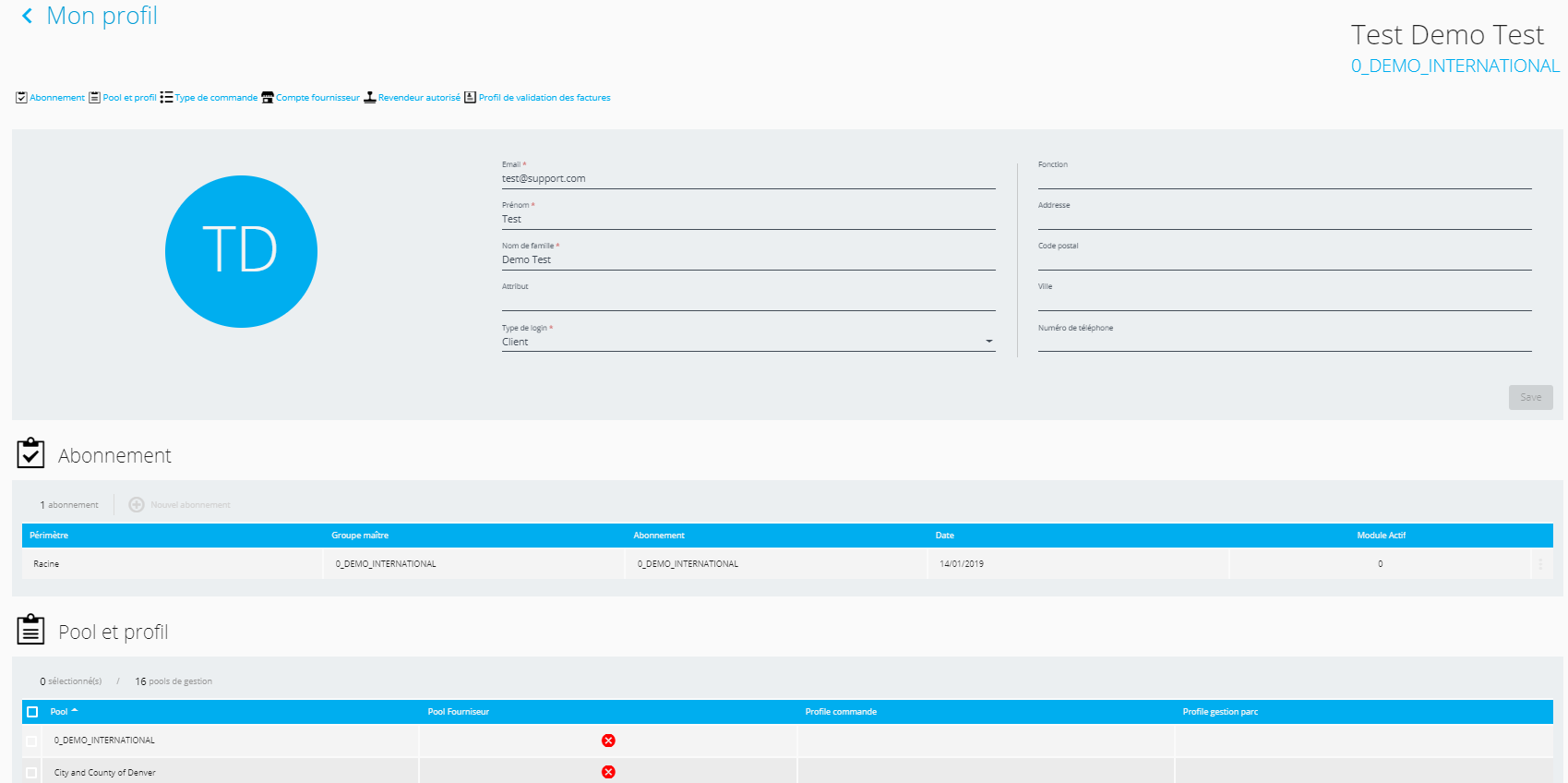Click the 0_DEMO_INTERNATIONAL header link

[x=1455, y=66]
